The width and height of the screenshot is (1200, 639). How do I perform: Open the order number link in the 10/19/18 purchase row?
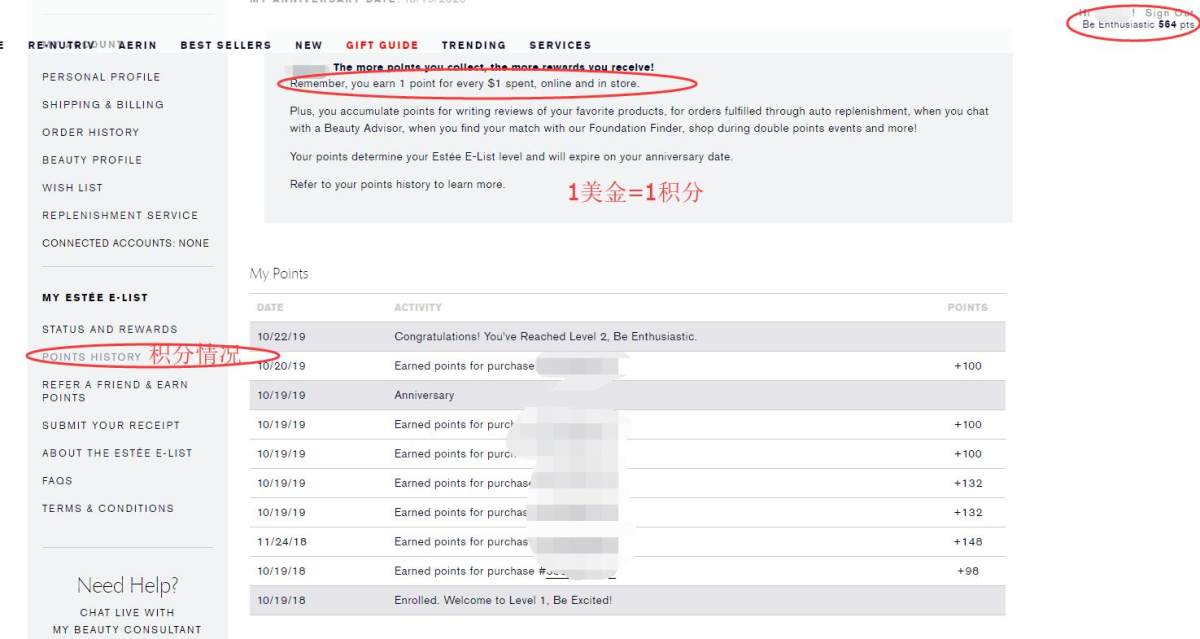point(578,572)
